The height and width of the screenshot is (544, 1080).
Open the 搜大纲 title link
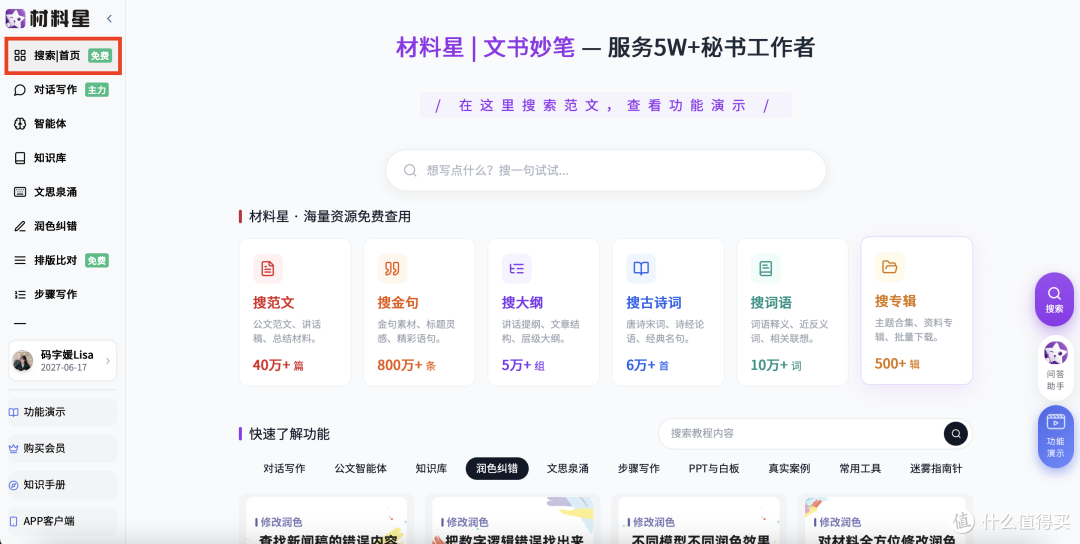point(523,303)
